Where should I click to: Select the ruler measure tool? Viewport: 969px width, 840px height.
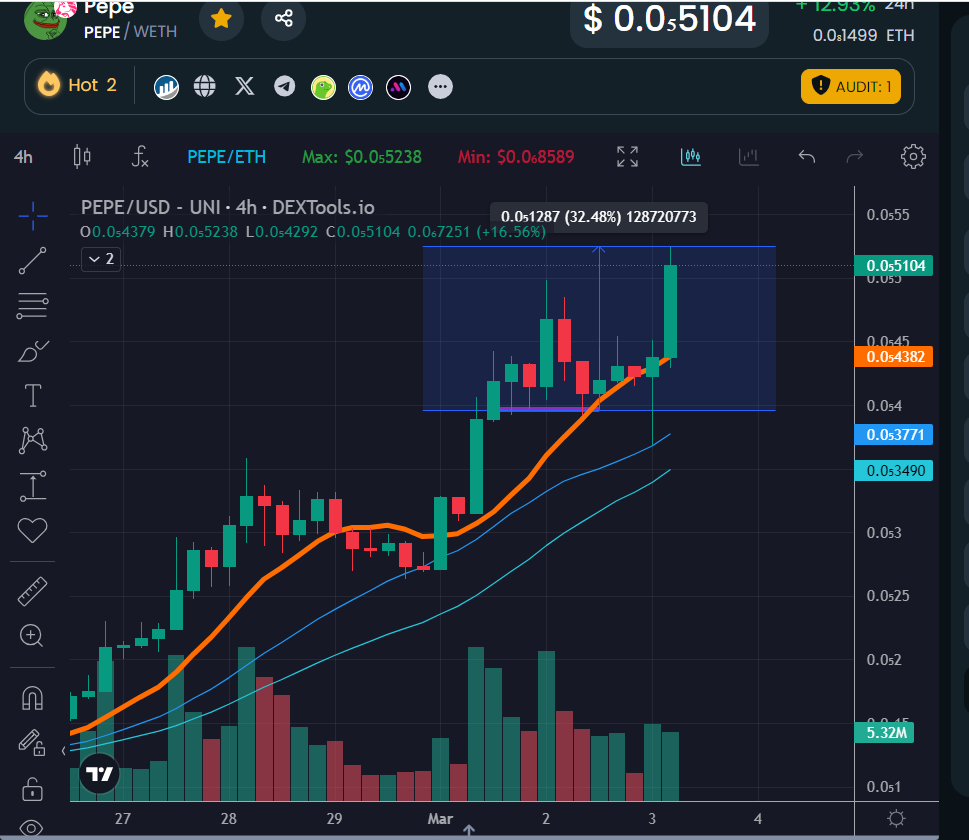[32, 591]
